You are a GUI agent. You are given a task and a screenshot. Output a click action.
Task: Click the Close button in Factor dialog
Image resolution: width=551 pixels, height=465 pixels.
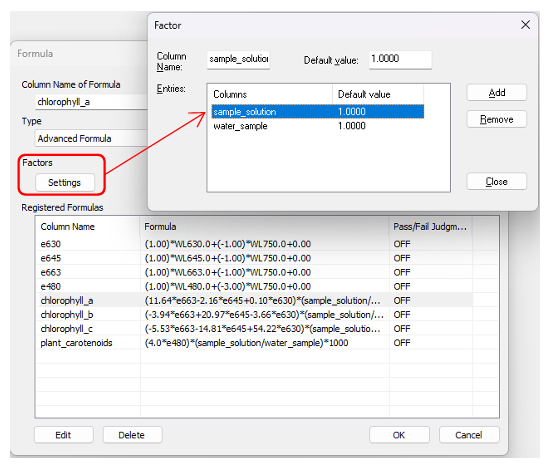[496, 181]
